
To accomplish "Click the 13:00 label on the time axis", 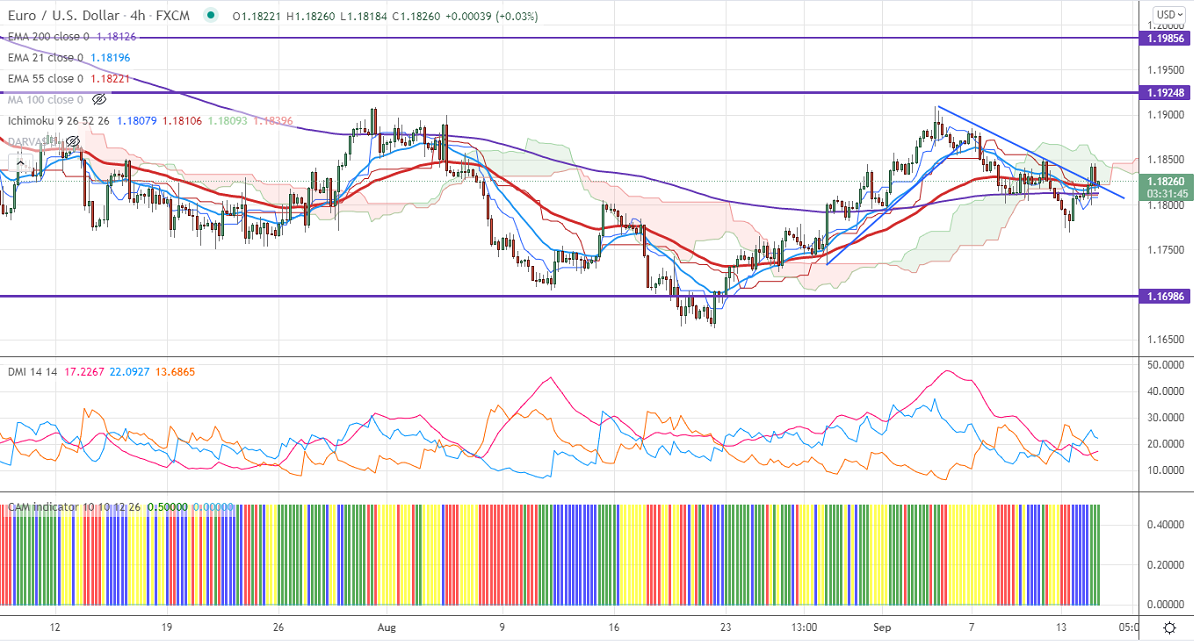I will (804, 627).
